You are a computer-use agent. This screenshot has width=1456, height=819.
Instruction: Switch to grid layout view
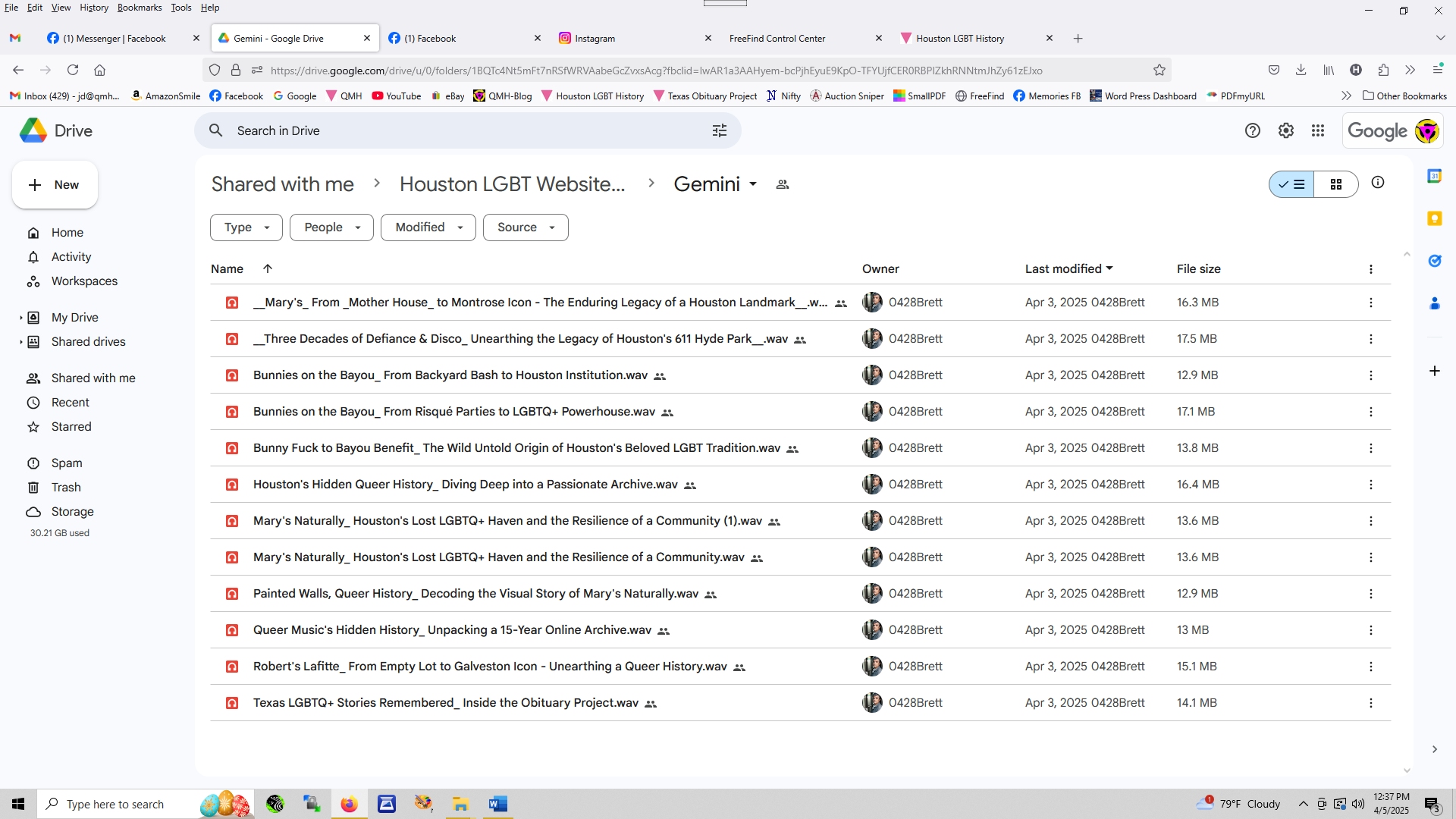(x=1335, y=184)
